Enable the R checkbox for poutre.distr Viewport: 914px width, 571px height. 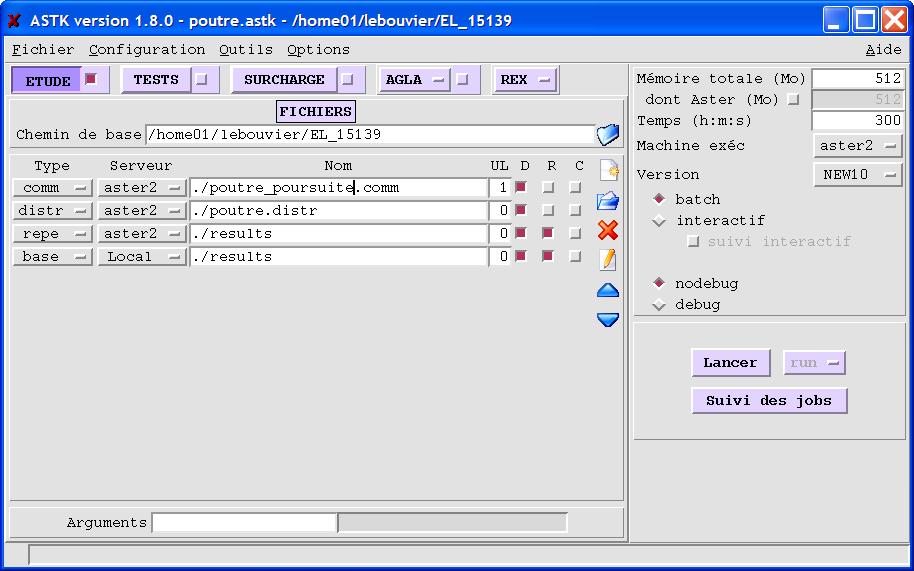point(548,211)
